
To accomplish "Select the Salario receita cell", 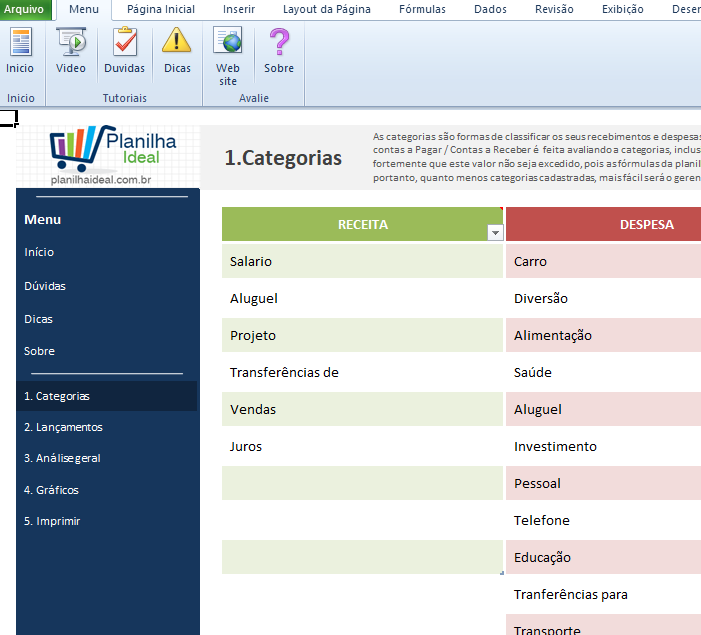I will (362, 261).
